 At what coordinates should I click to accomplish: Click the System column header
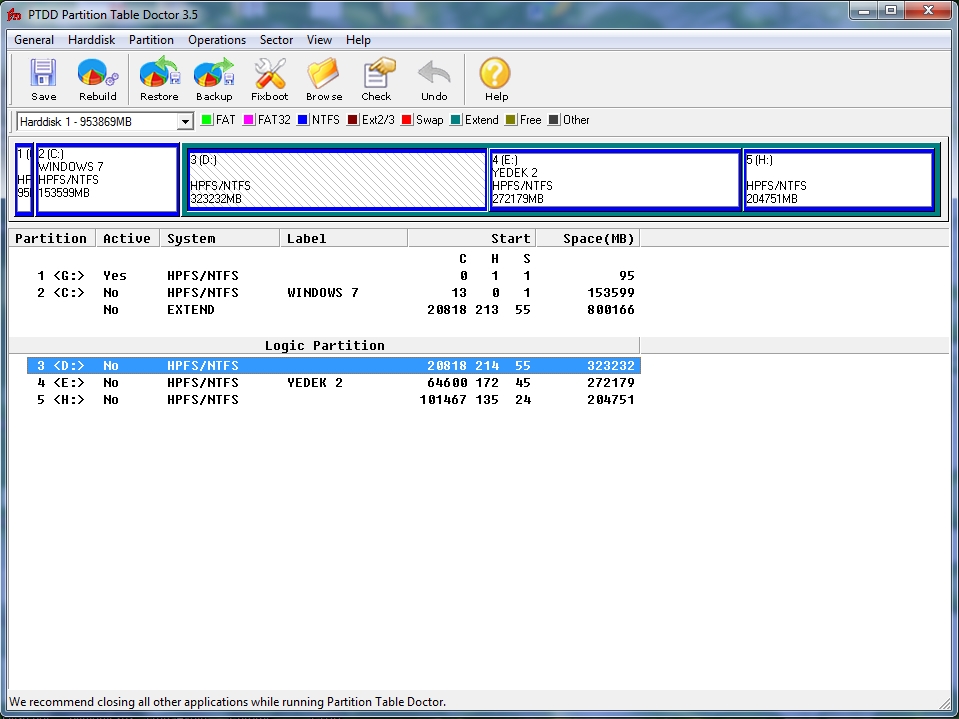[x=220, y=238]
